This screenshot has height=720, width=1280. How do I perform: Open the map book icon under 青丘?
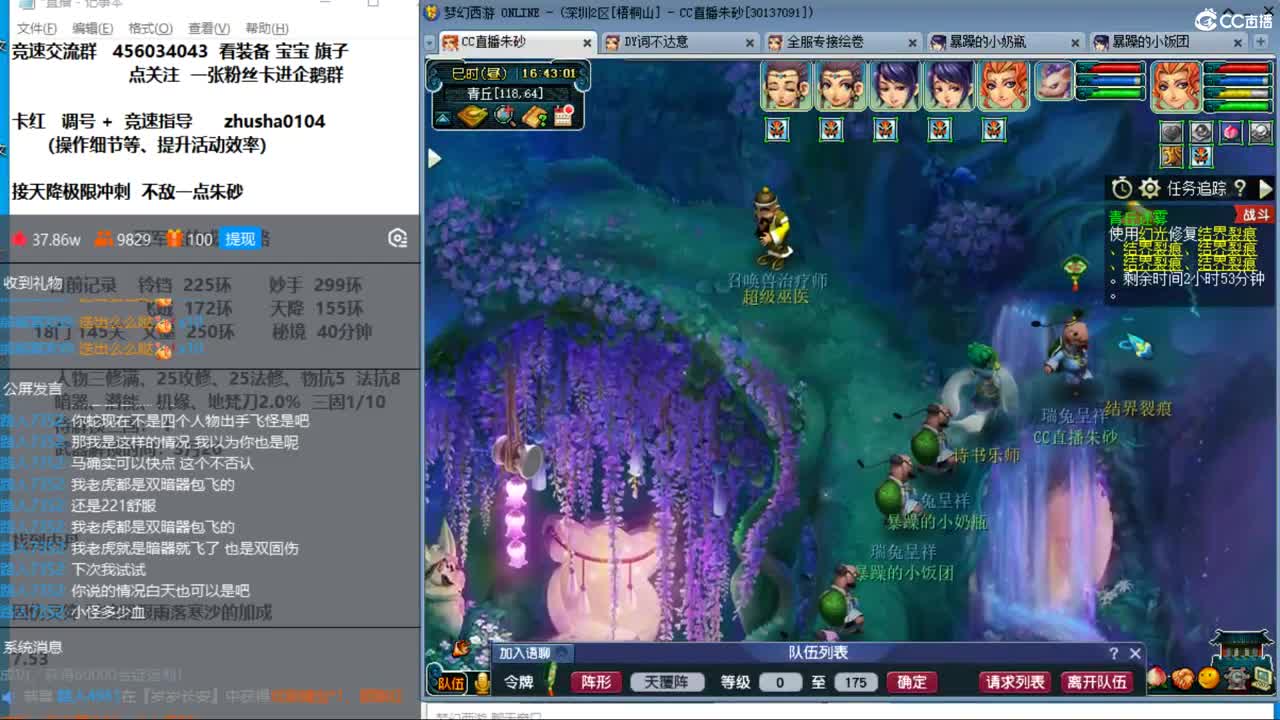tap(473, 116)
